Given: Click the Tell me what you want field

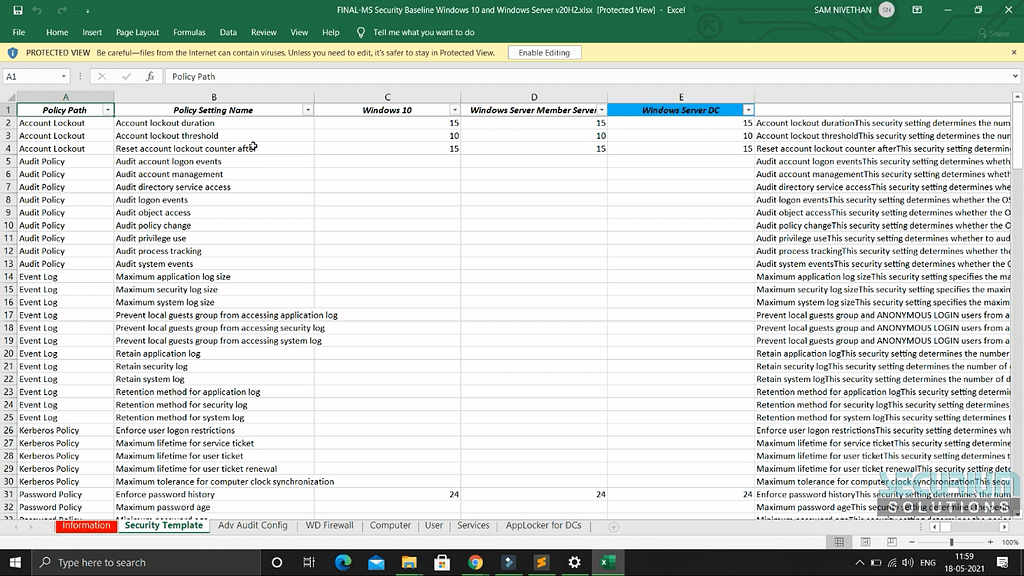Looking at the screenshot, I should (x=424, y=32).
